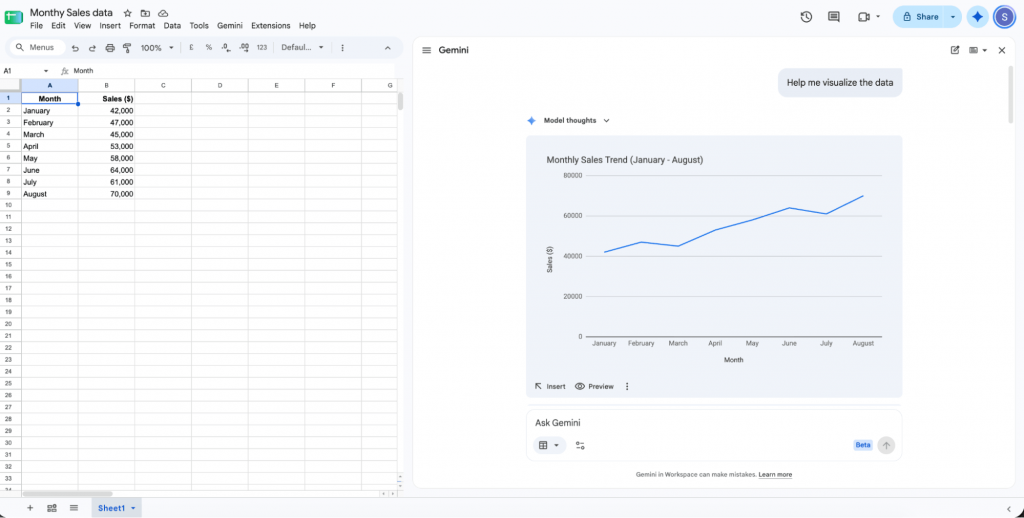The height and width of the screenshot is (518, 1024).
Task: Open the Tools menu
Action: tap(199, 26)
